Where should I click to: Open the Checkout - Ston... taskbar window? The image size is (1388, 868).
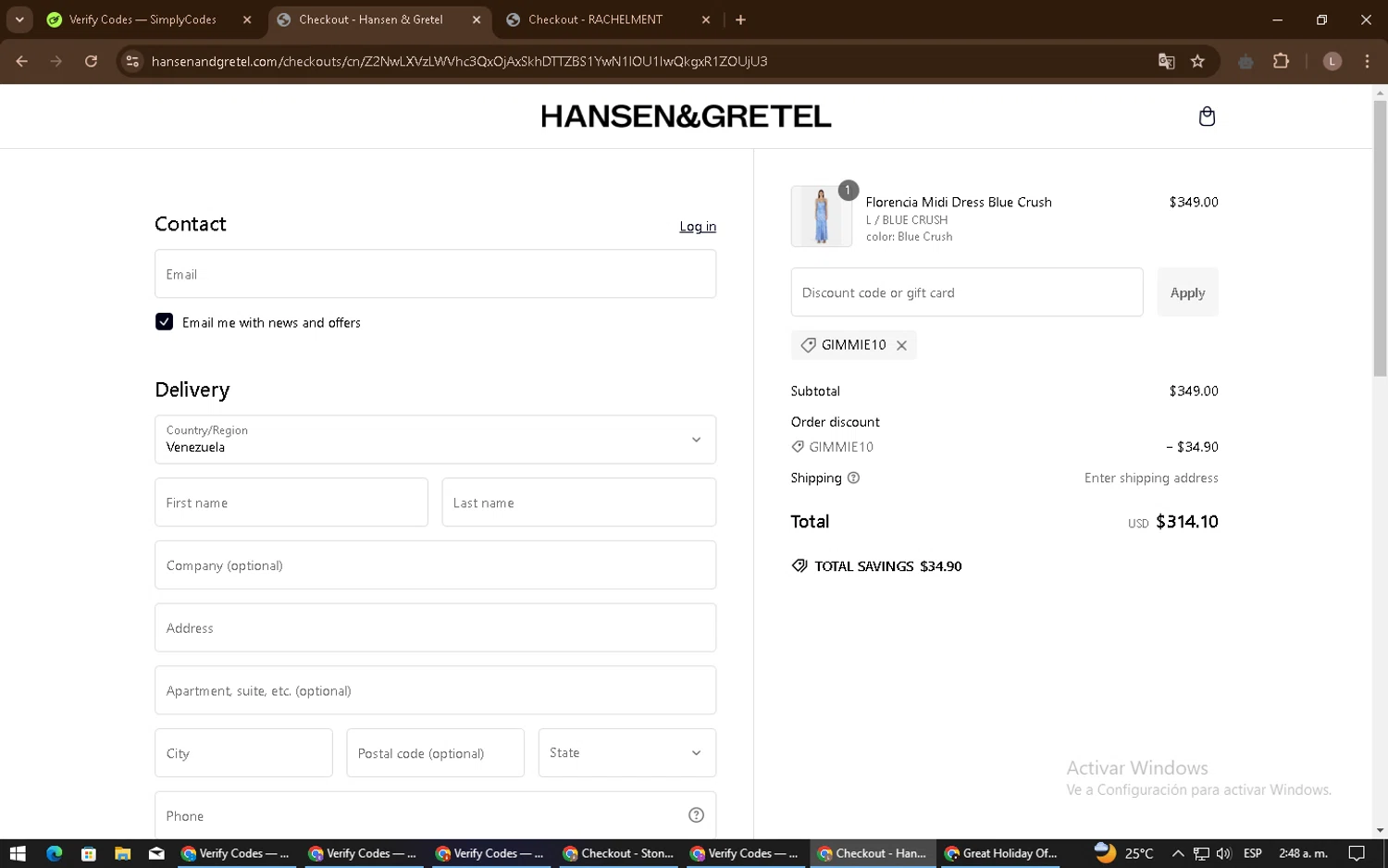[x=618, y=853]
